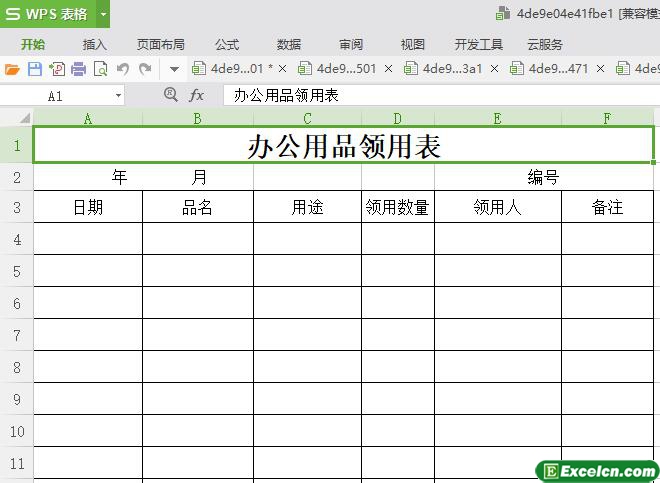Screen dimensions: 660x483
Task: Click the 品名 header cell
Action: click(x=198, y=207)
